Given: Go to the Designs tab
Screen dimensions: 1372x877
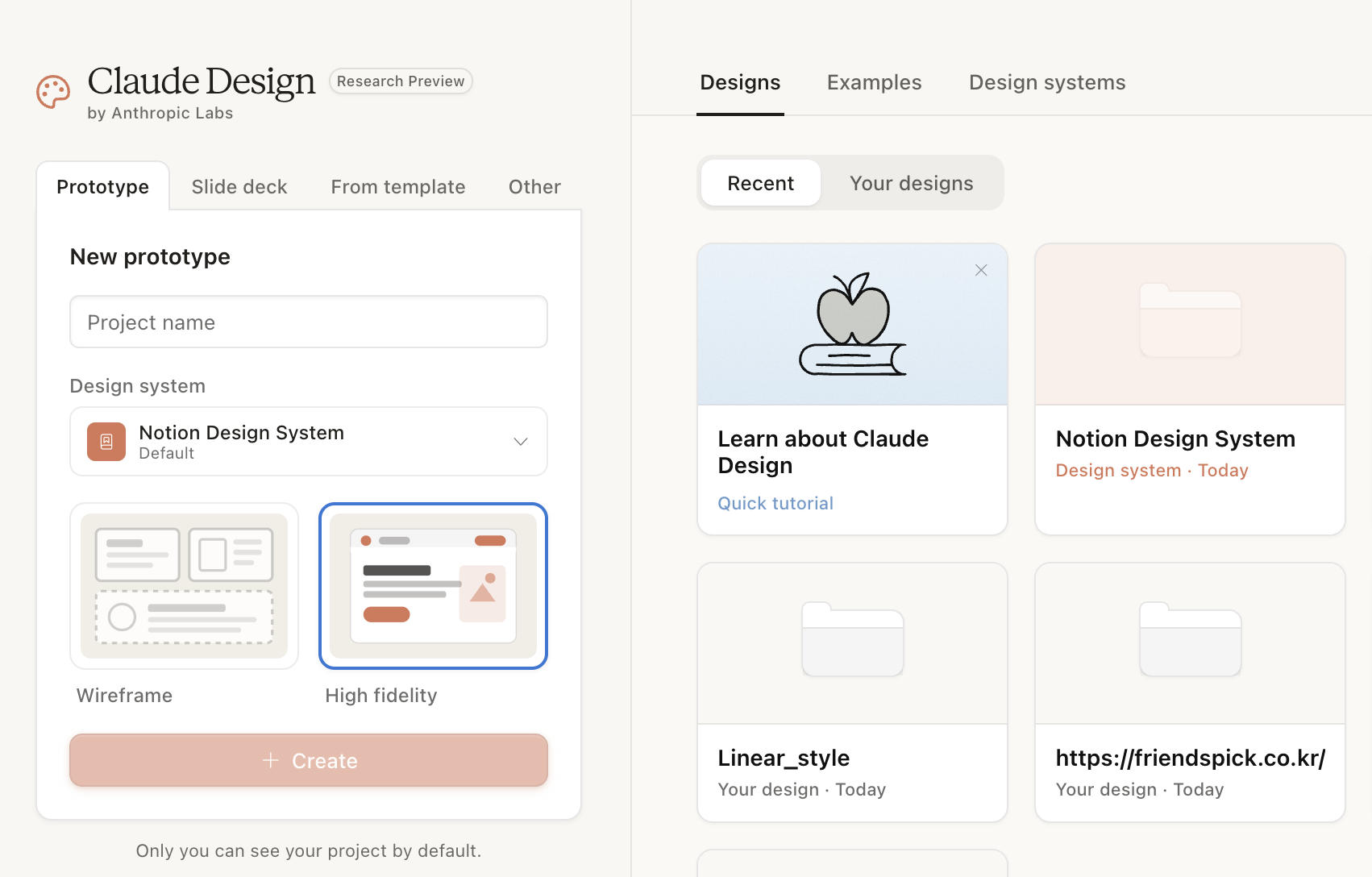Looking at the screenshot, I should [x=740, y=82].
